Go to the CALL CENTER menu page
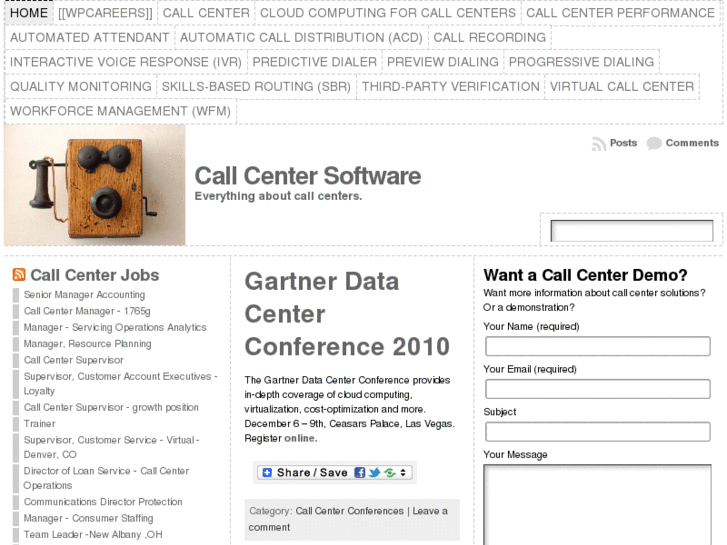Viewport: 727px width, 545px height. pyautogui.click(x=206, y=13)
